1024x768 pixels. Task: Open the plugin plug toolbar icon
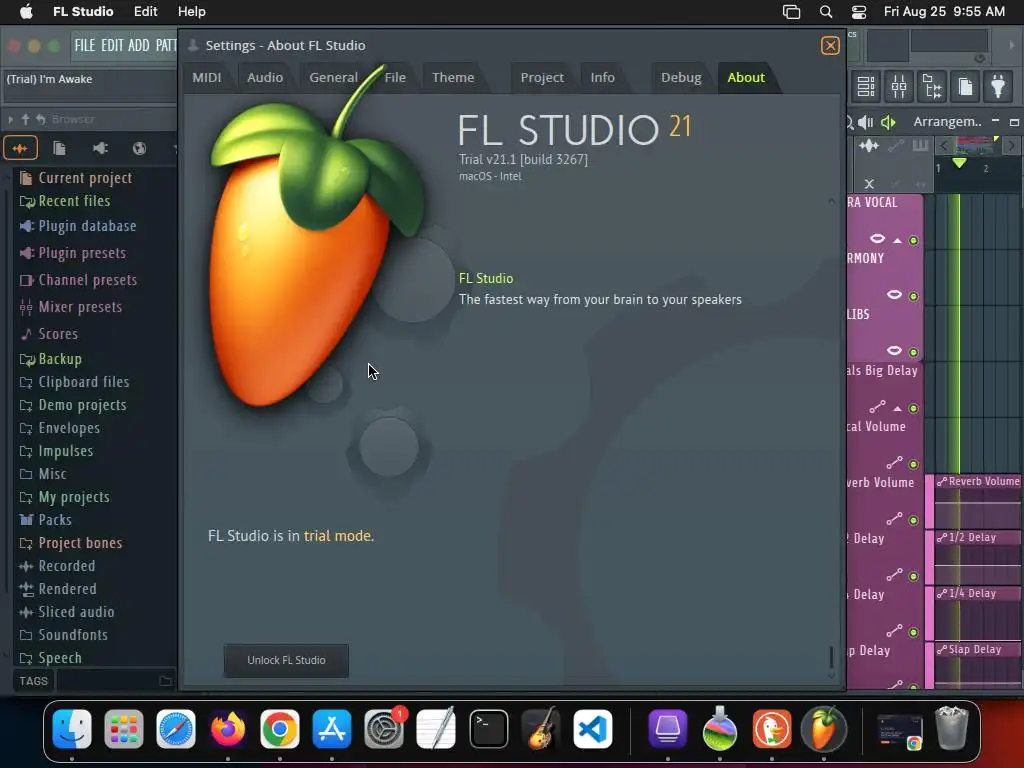pyautogui.click(x=998, y=86)
